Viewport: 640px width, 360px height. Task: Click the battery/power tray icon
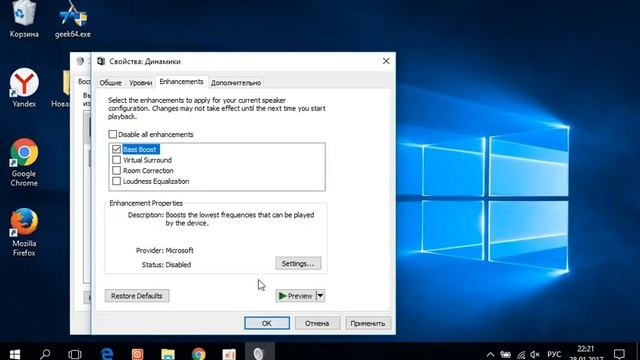coord(505,354)
